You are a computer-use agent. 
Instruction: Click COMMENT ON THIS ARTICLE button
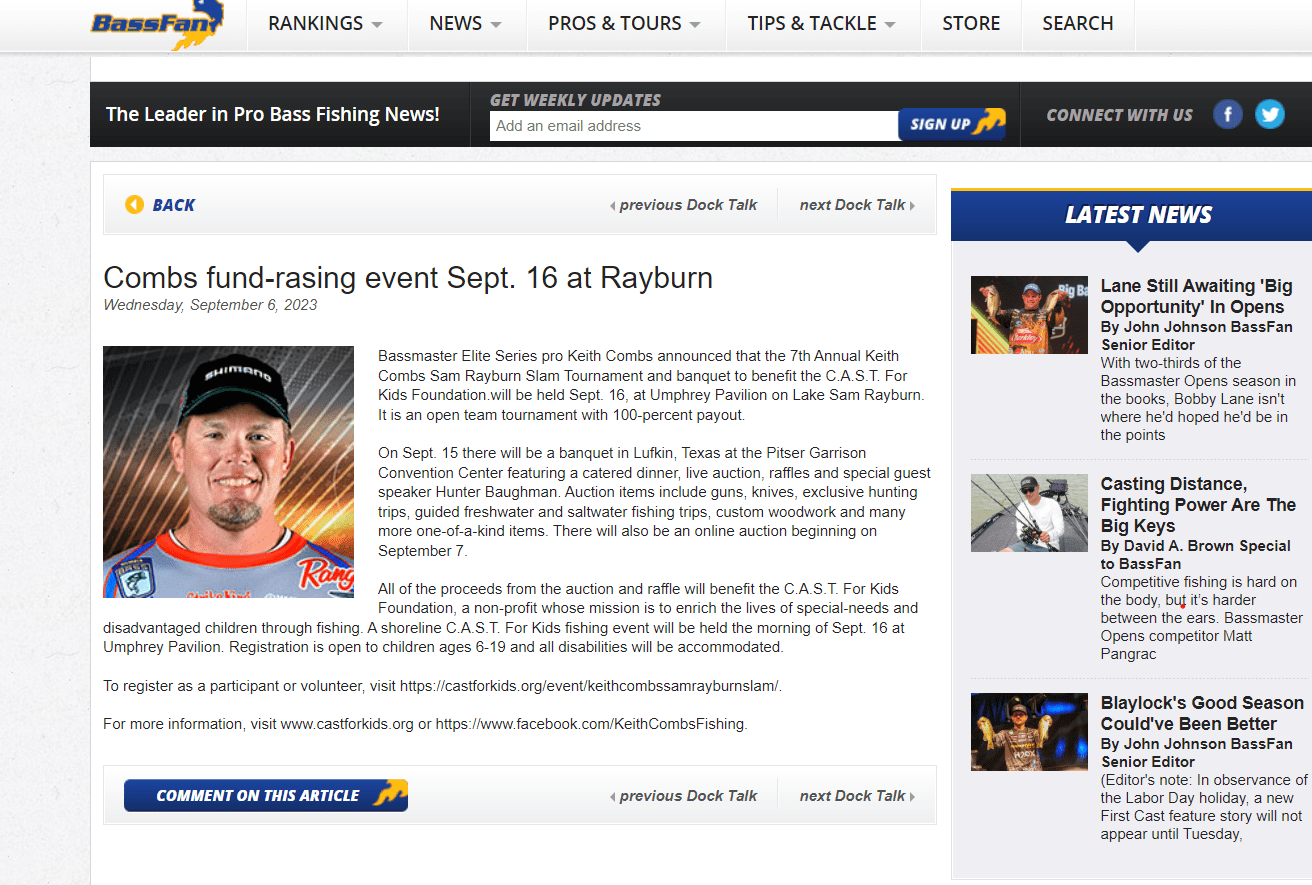[x=266, y=796]
